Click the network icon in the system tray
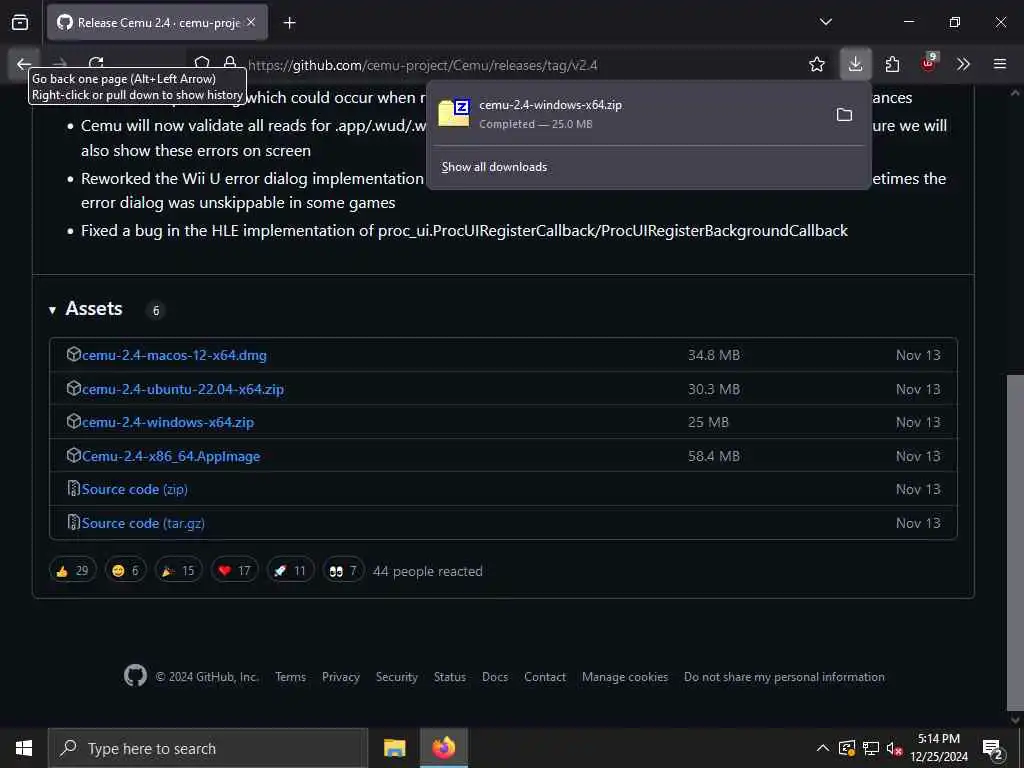 pyautogui.click(x=871, y=748)
